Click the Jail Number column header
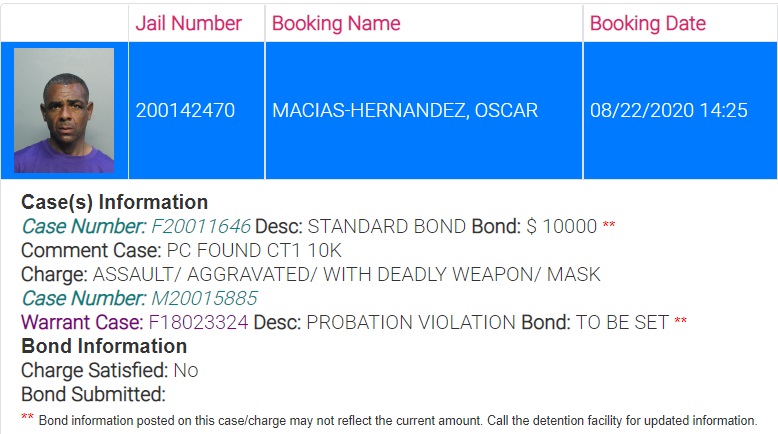Viewport: 778px width, 434px height. pyautogui.click(x=189, y=23)
